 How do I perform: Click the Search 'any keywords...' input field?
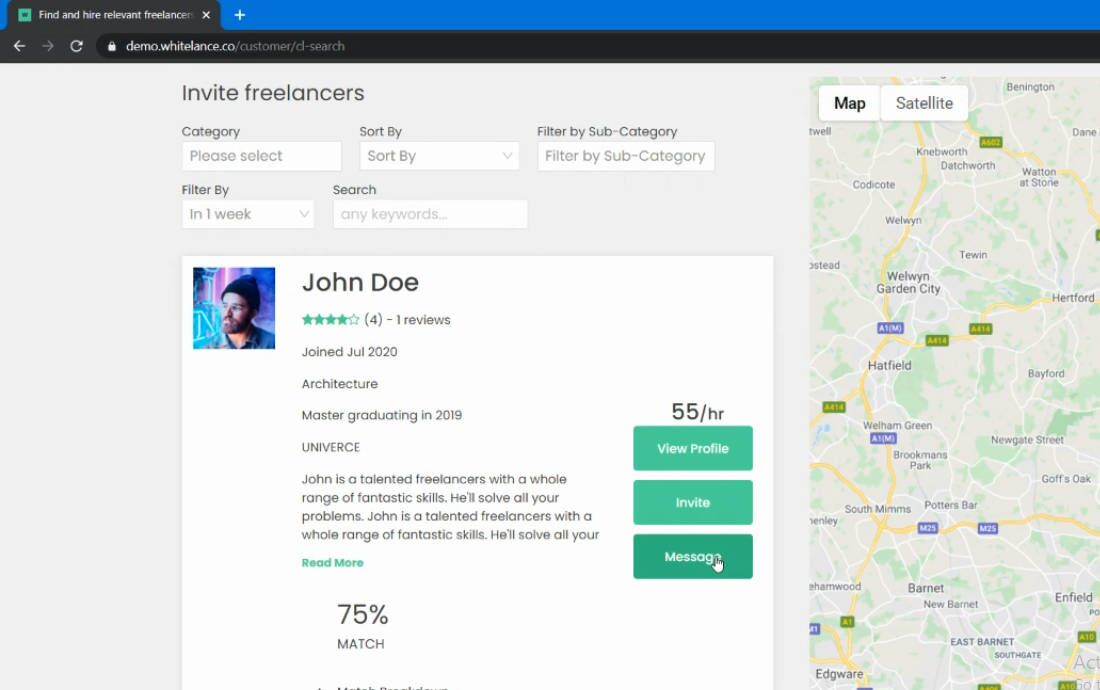[430, 214]
